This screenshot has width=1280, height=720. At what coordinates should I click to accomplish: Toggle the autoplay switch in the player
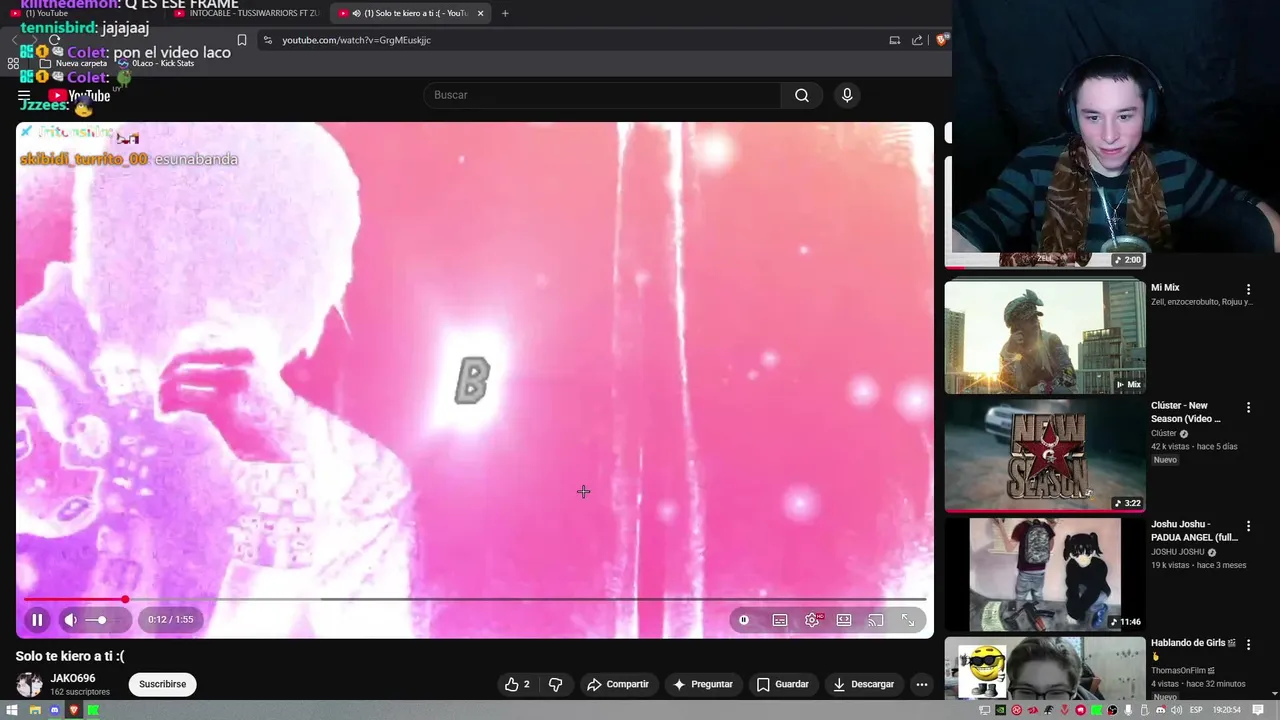744,620
